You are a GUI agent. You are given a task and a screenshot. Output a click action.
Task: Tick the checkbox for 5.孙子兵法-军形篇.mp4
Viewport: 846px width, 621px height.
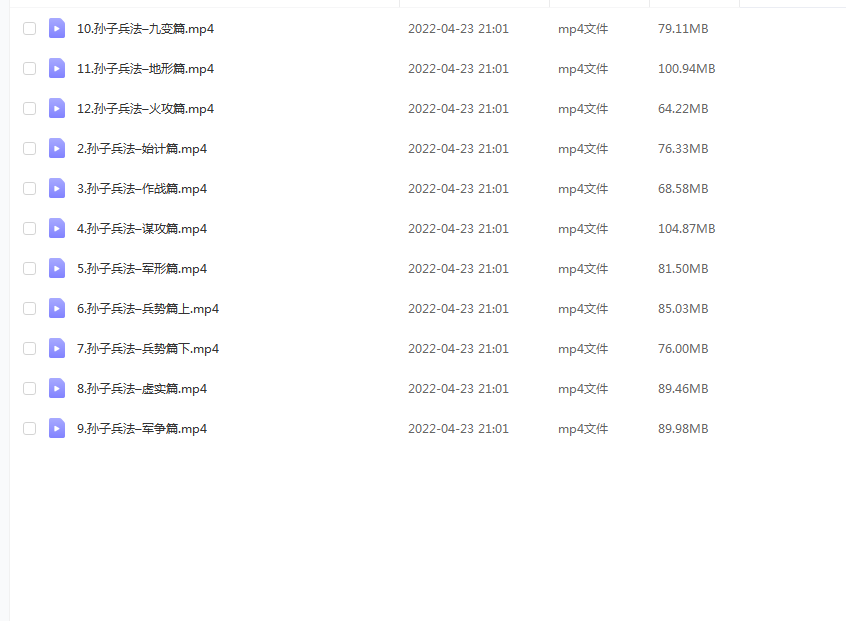pyautogui.click(x=30, y=269)
